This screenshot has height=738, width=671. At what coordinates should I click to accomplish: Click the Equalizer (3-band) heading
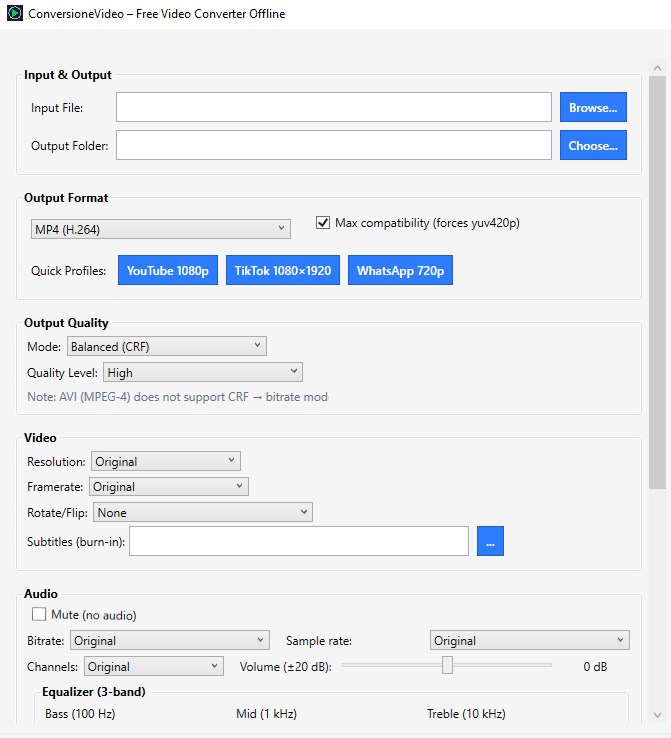point(94,692)
